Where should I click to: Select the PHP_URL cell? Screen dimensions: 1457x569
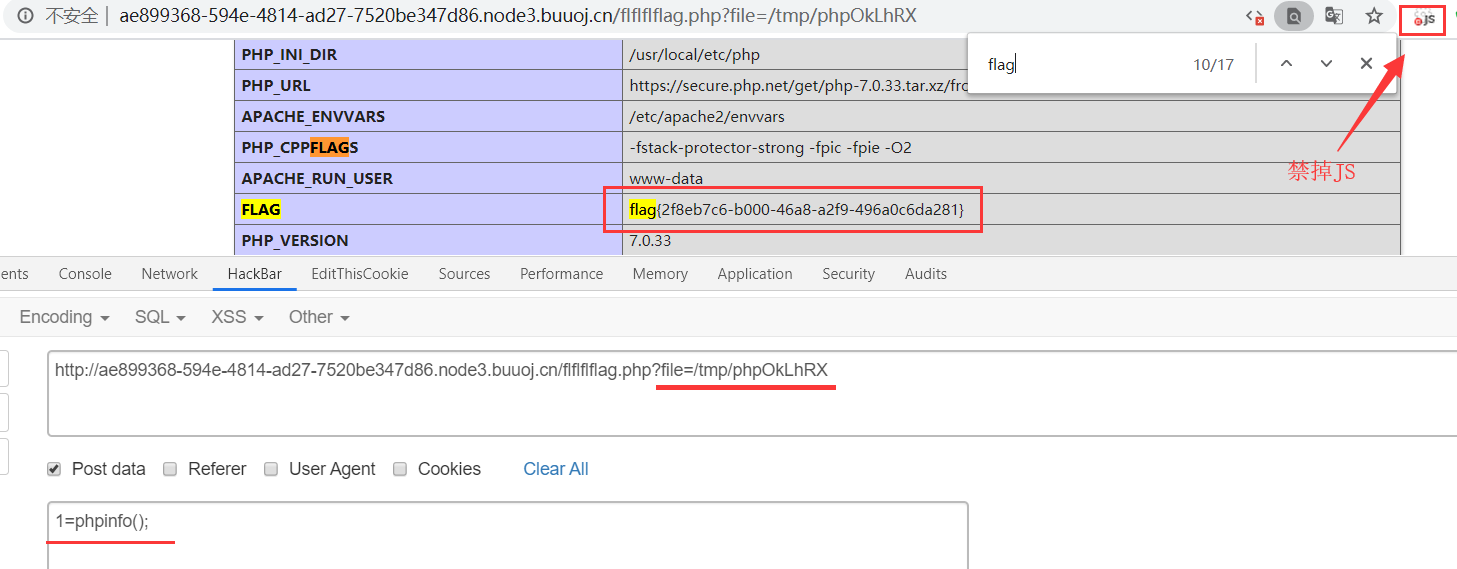click(x=428, y=85)
